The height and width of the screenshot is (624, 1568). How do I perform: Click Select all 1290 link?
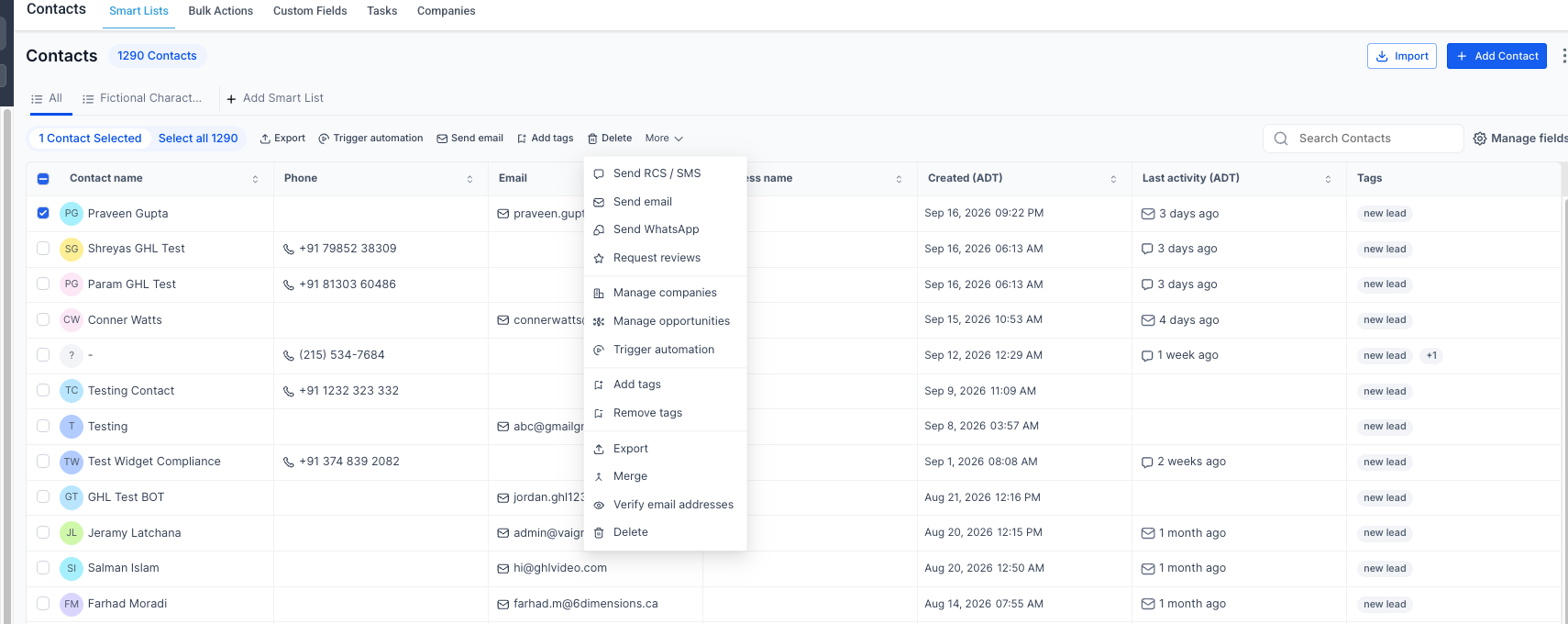(198, 139)
